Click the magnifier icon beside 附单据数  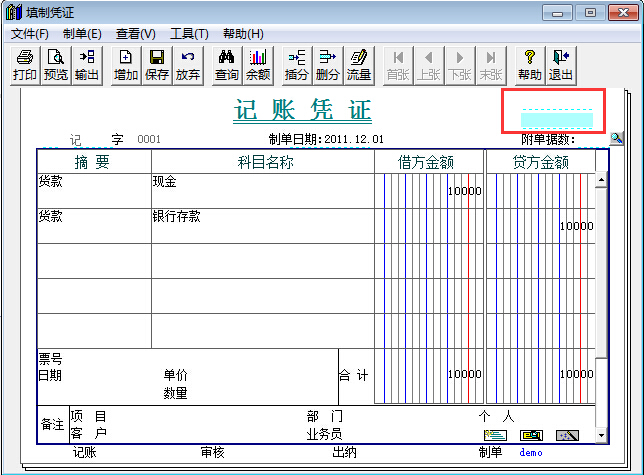[616, 139]
